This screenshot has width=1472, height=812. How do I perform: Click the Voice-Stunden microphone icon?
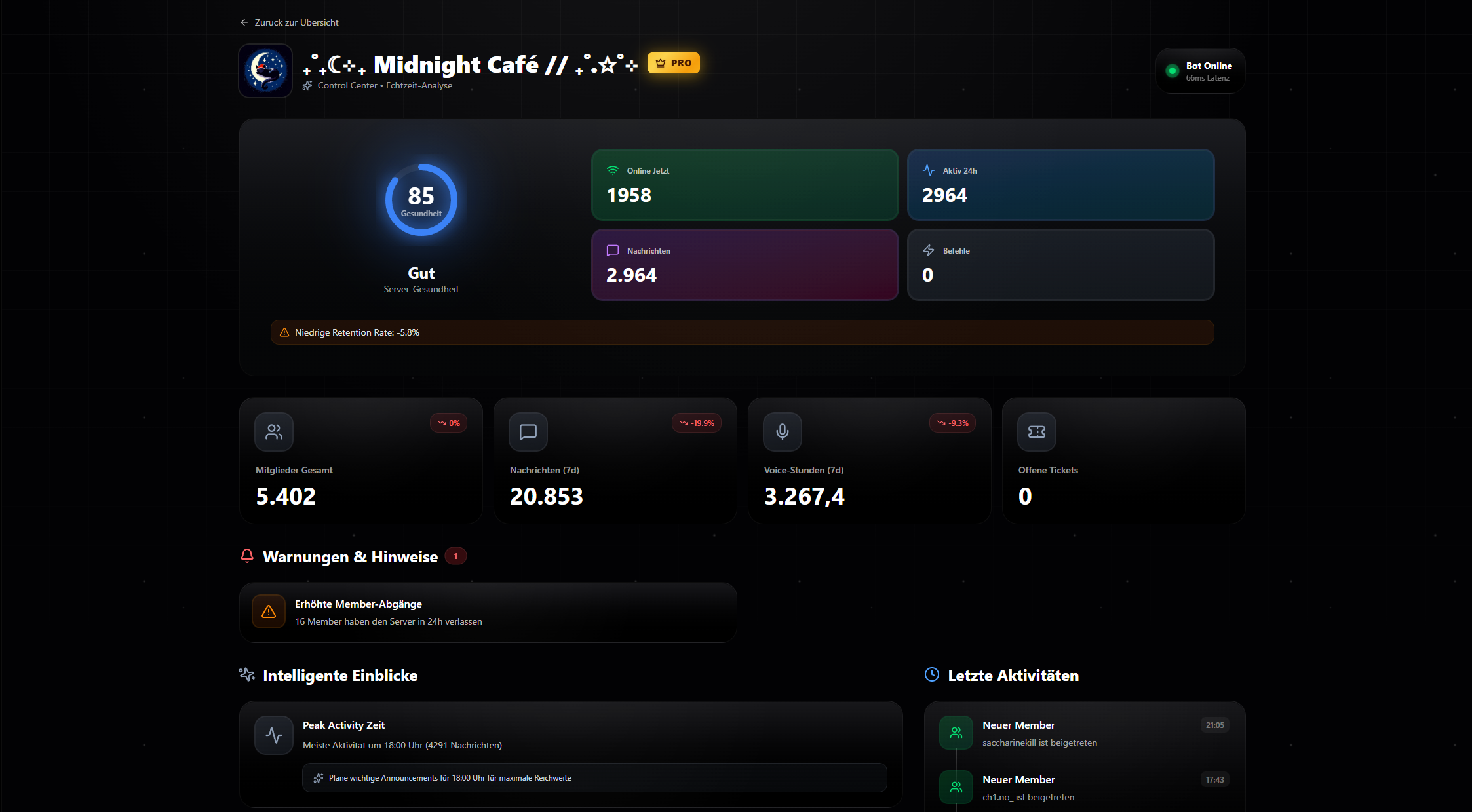[x=783, y=432]
